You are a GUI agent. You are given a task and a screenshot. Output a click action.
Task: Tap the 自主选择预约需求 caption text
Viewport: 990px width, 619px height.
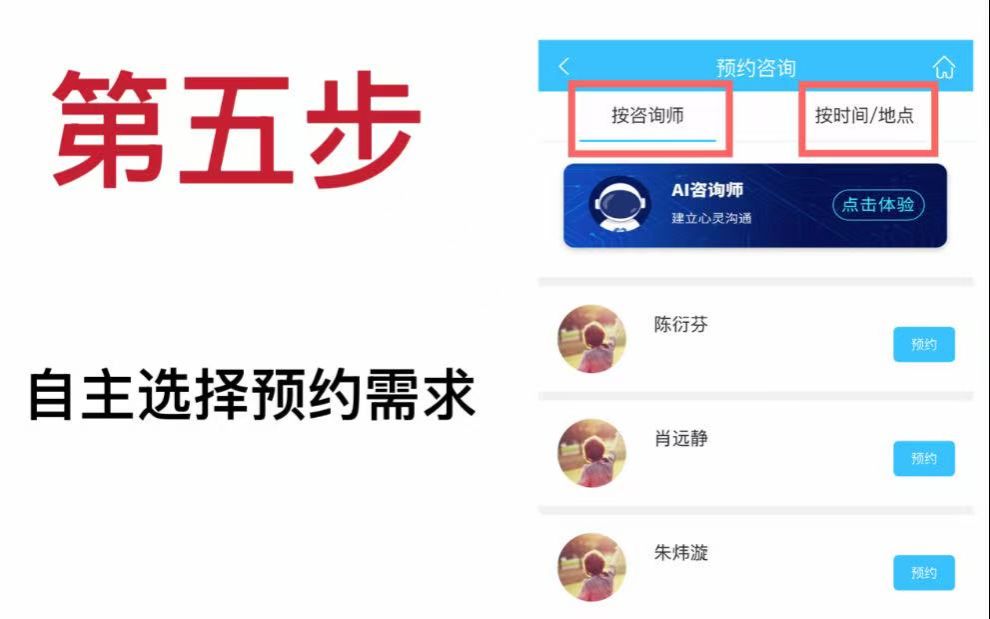[x=251, y=395]
